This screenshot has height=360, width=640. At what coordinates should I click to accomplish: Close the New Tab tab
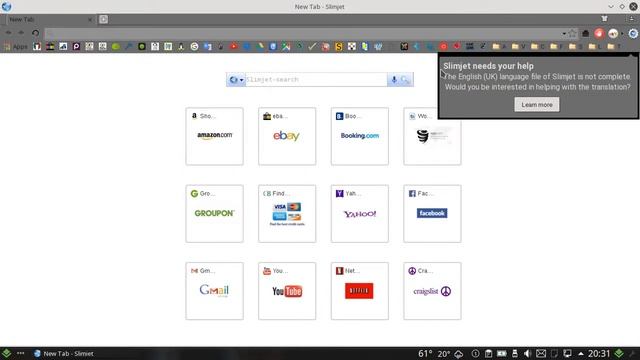coord(90,19)
